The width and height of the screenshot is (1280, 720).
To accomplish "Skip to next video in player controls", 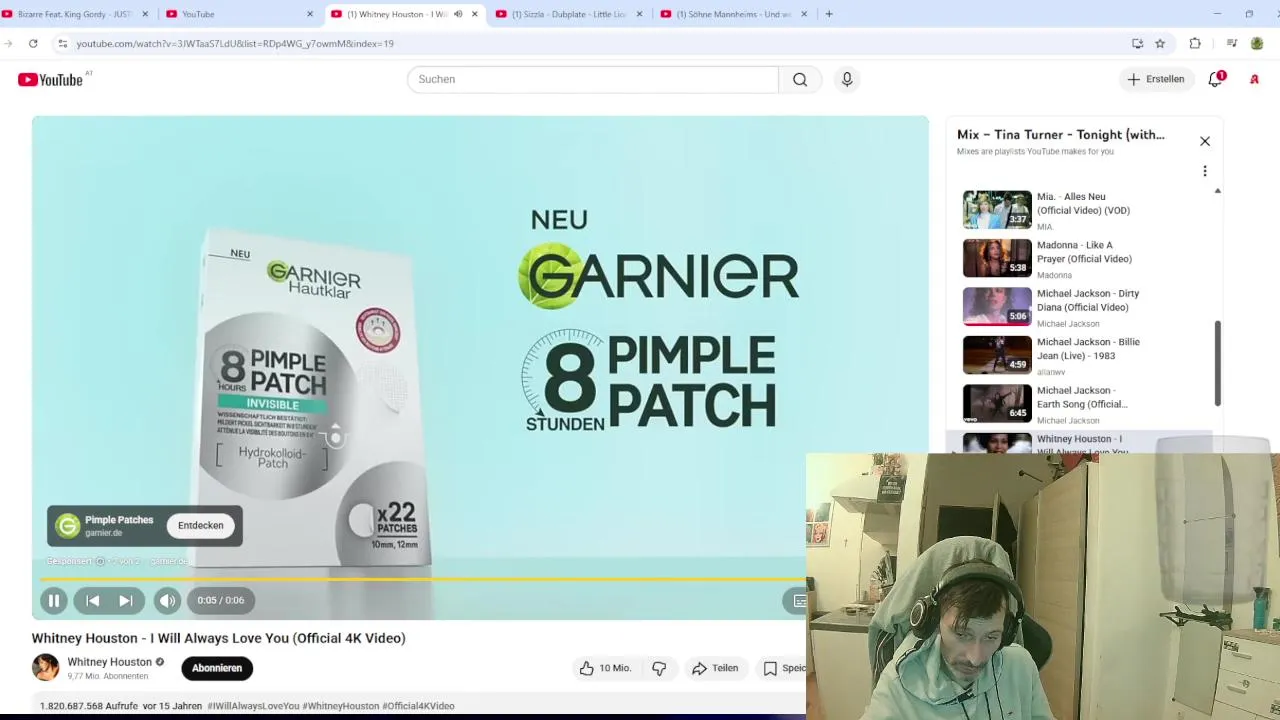I will point(126,600).
